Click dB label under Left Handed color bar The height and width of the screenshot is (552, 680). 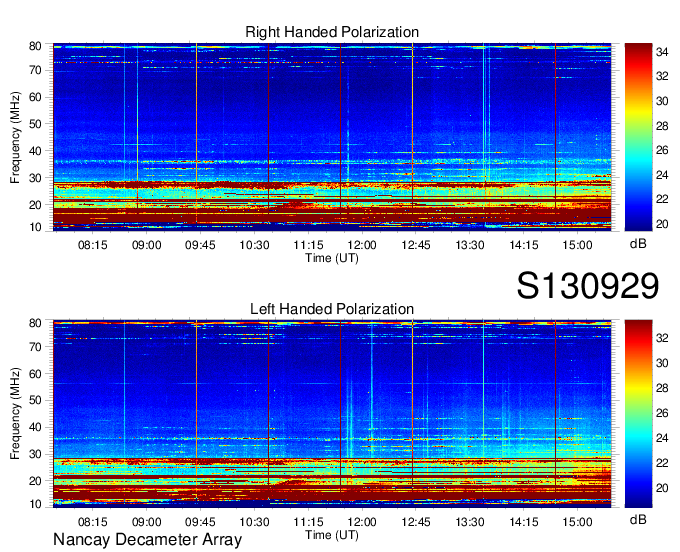coord(638,519)
